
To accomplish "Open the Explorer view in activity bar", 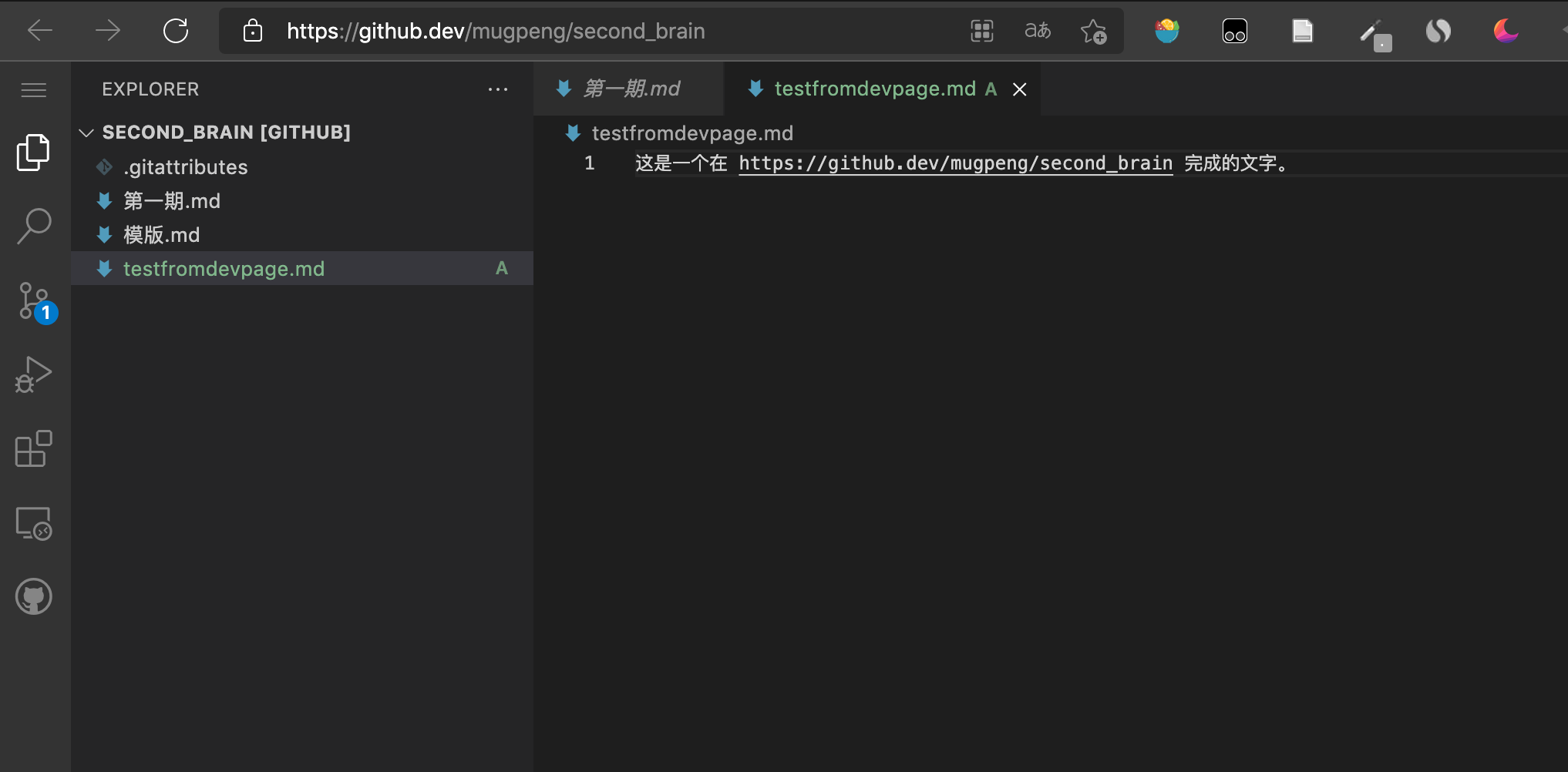I will tap(34, 152).
